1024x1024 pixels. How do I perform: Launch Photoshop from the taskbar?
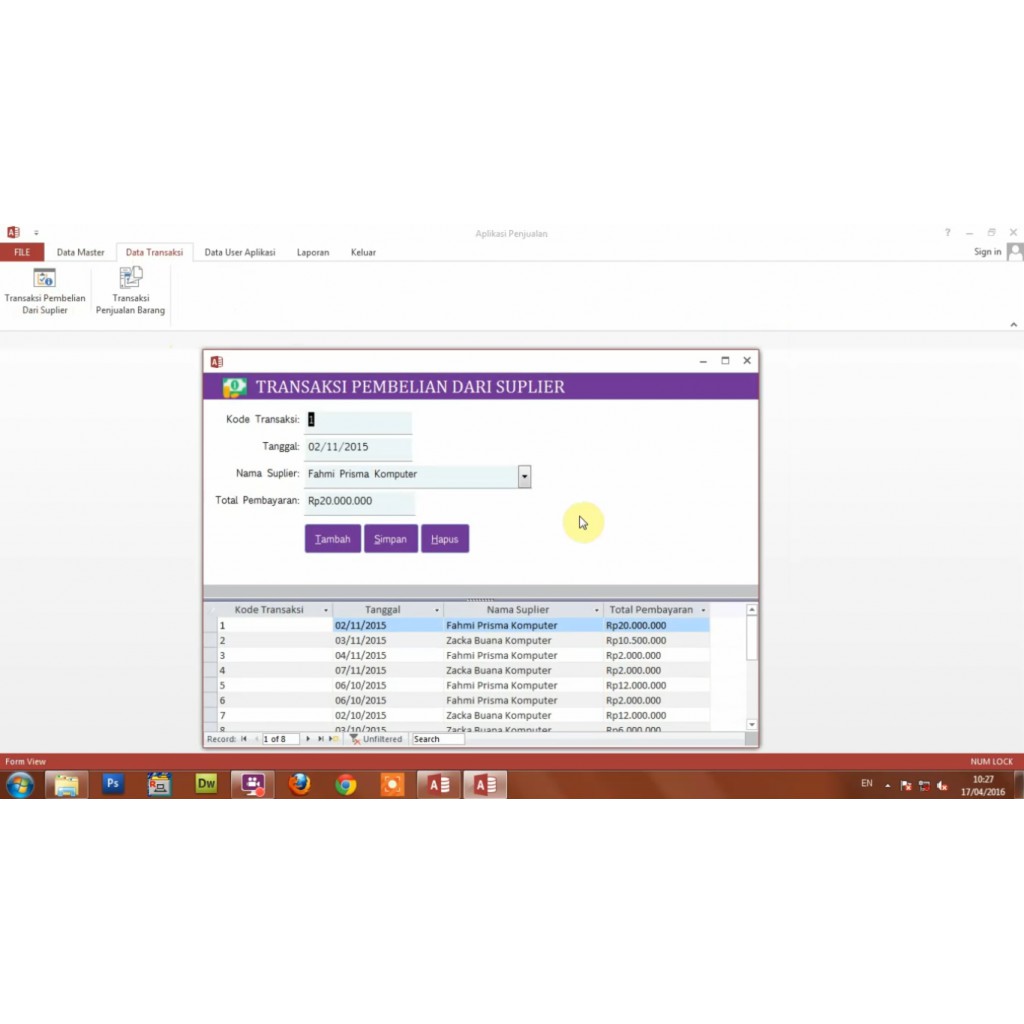113,784
